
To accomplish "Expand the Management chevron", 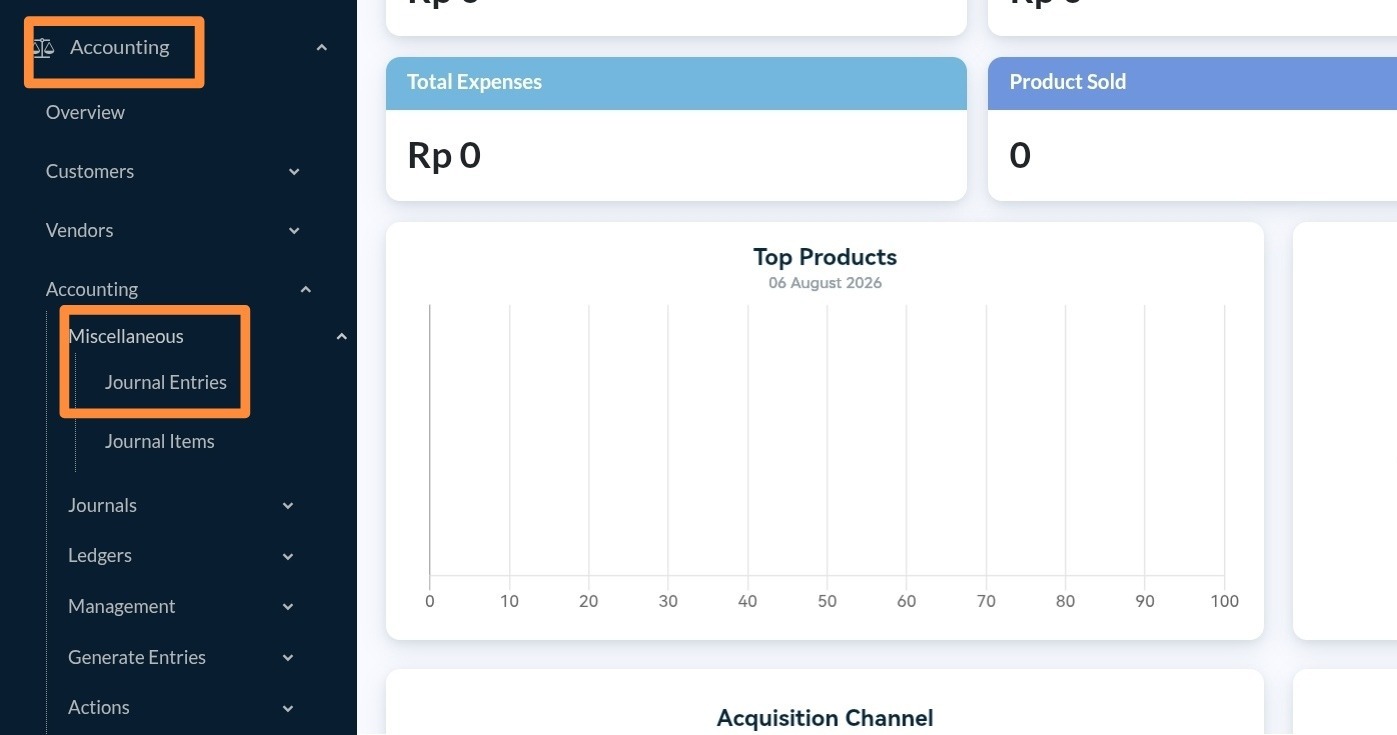I will pos(288,607).
